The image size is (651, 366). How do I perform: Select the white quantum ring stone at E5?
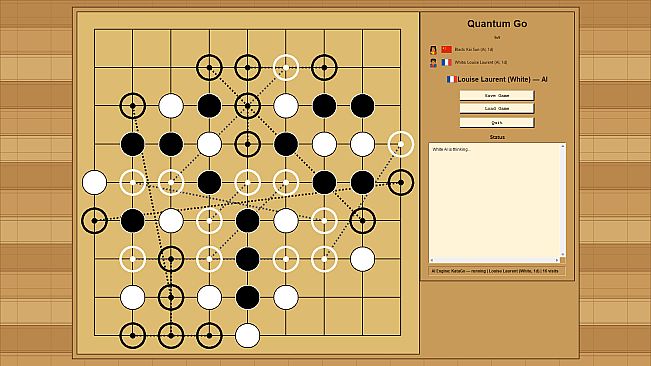click(x=247, y=183)
